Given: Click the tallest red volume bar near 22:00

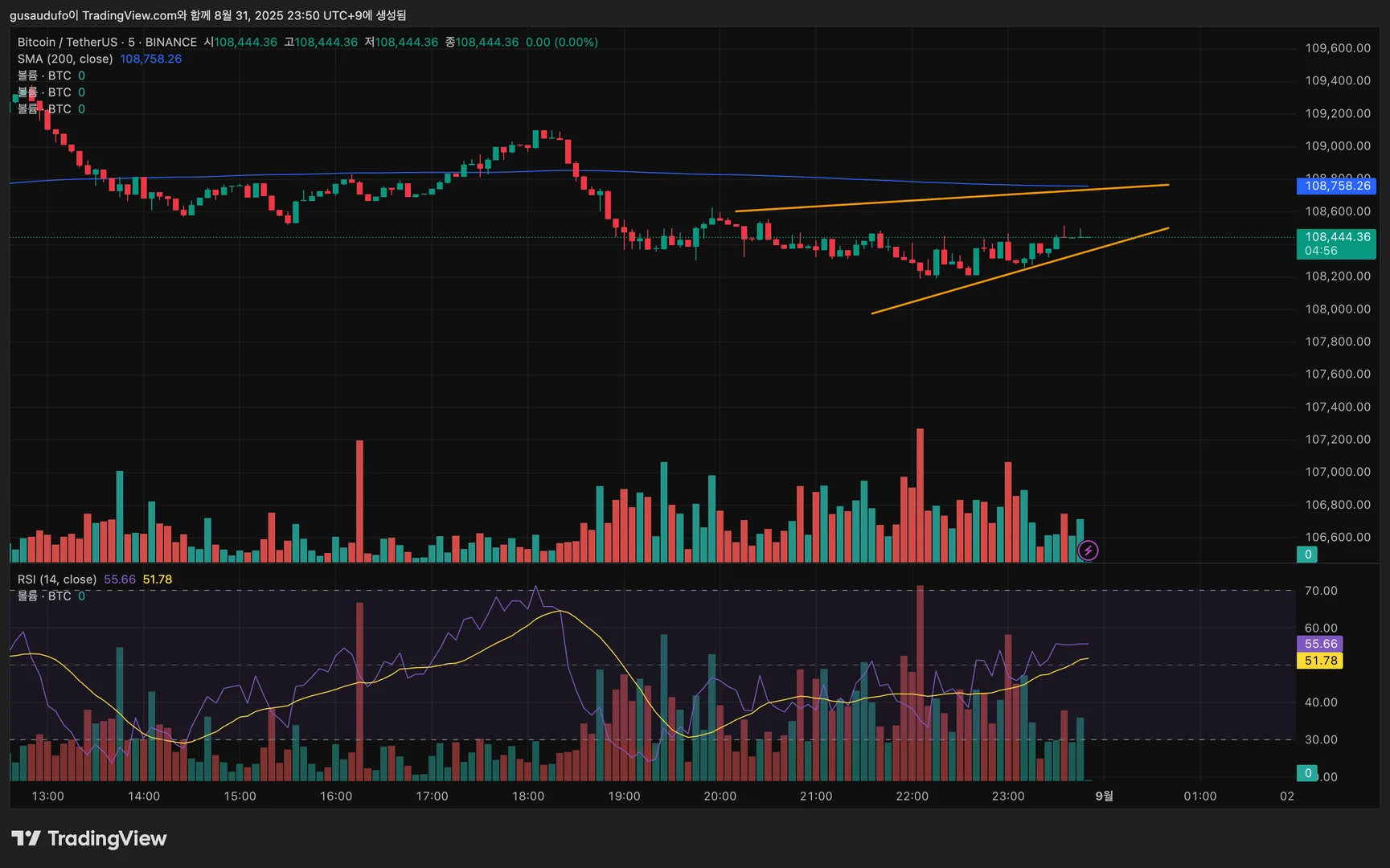Looking at the screenshot, I should point(920,495).
